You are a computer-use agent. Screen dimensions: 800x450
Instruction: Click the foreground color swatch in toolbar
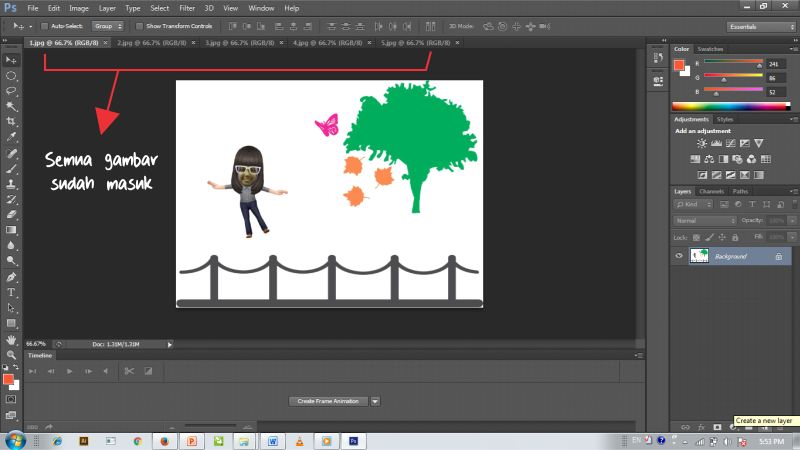8,379
